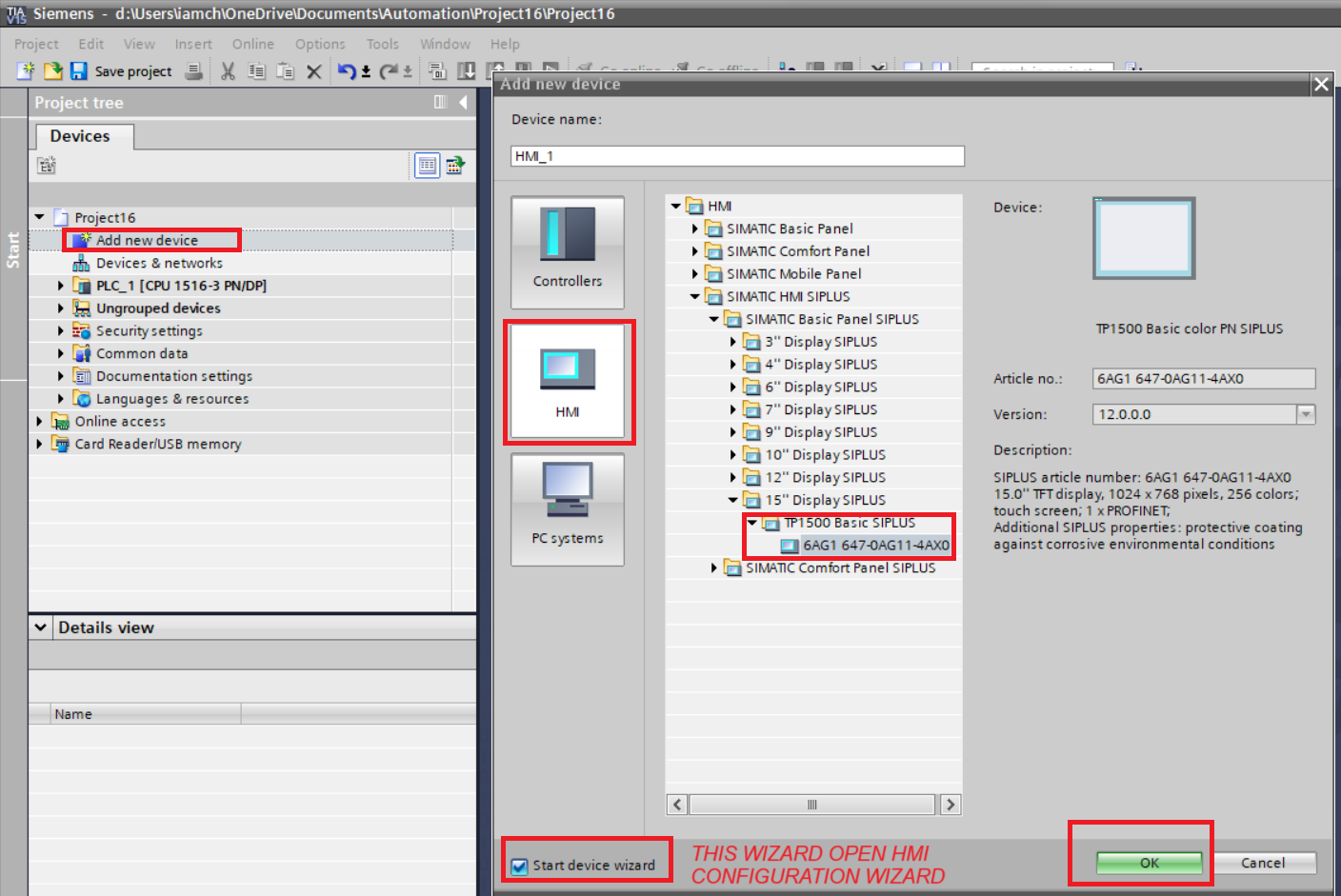Expand the 7" Display SIPLUS folder
Image resolution: width=1341 pixels, height=896 pixels.
pyautogui.click(x=733, y=409)
